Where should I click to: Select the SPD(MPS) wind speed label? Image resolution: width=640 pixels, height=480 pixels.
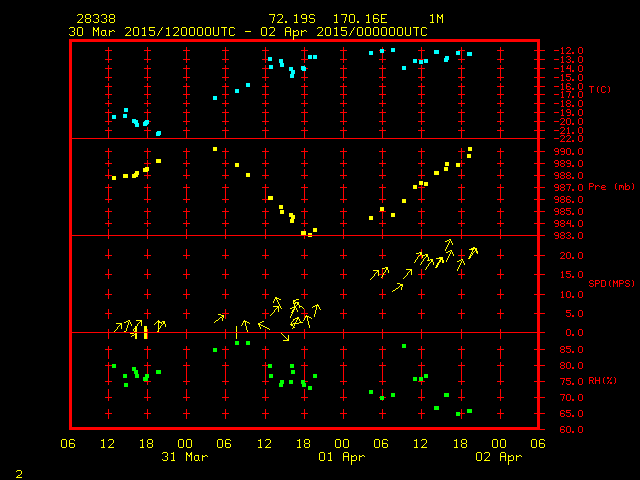point(611,284)
